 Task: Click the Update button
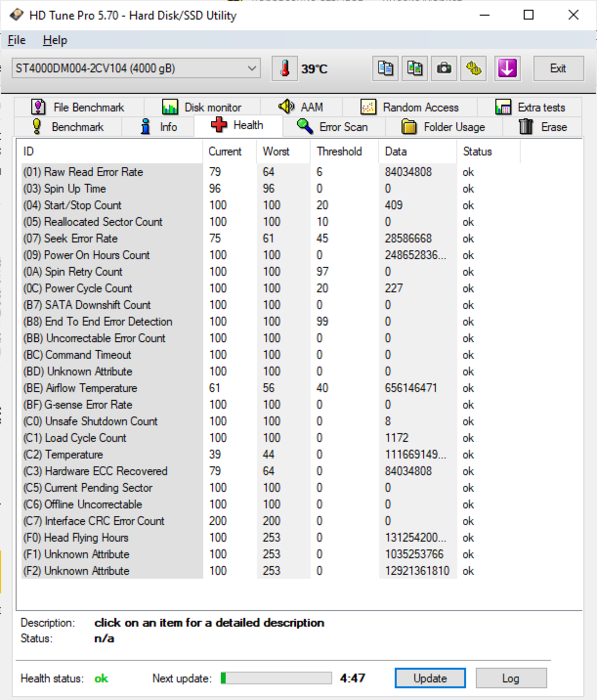430,678
